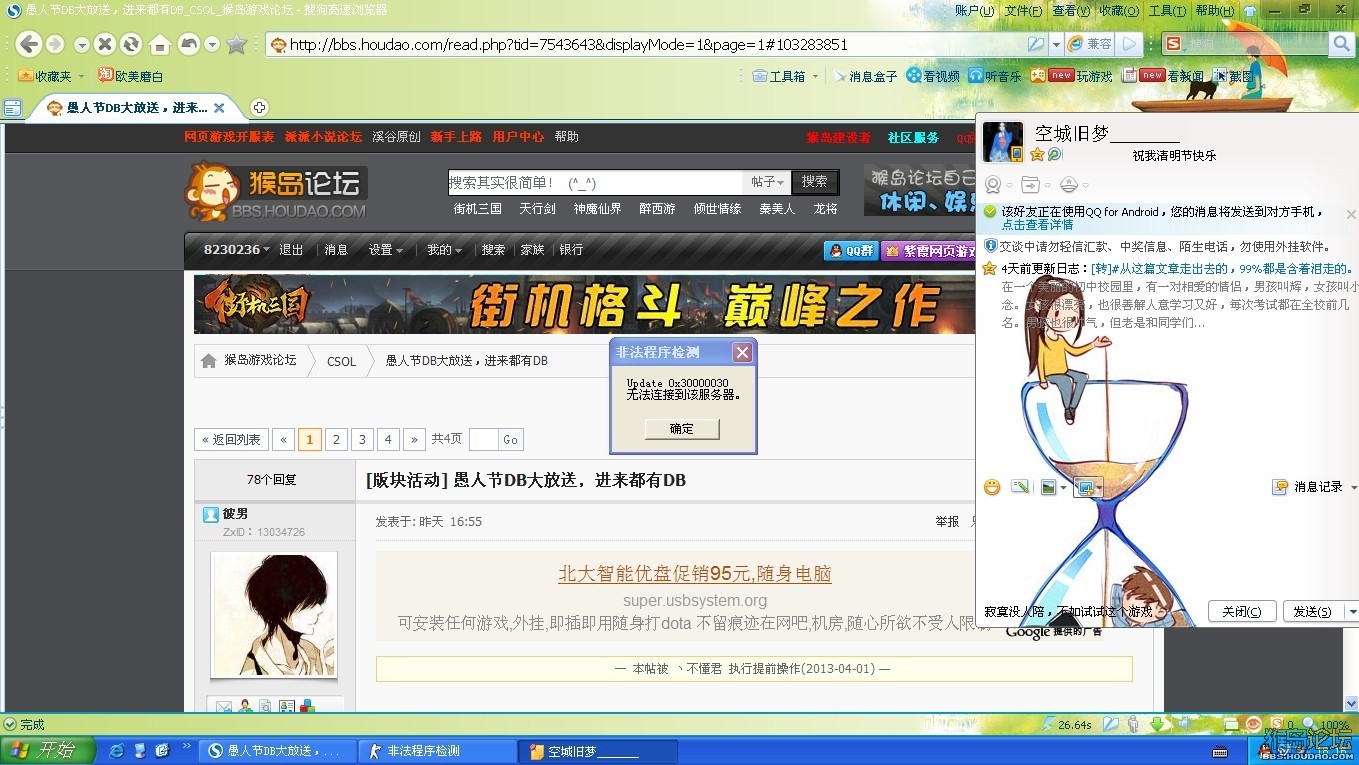1359x765 pixels.
Task: Click 截图 screenshot tool
Action: coord(1234,76)
